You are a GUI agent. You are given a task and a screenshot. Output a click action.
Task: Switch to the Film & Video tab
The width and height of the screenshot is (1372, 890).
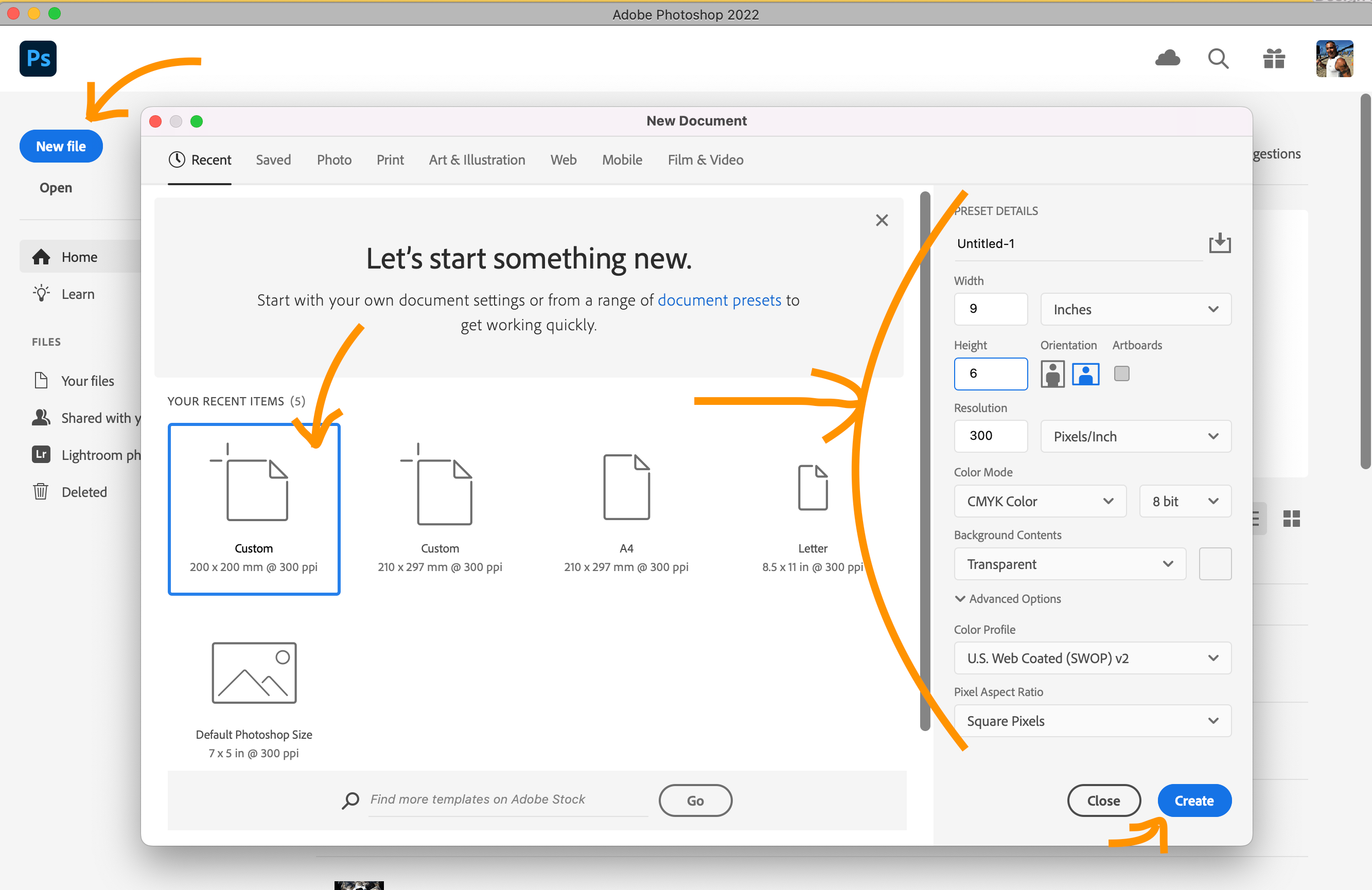705,159
